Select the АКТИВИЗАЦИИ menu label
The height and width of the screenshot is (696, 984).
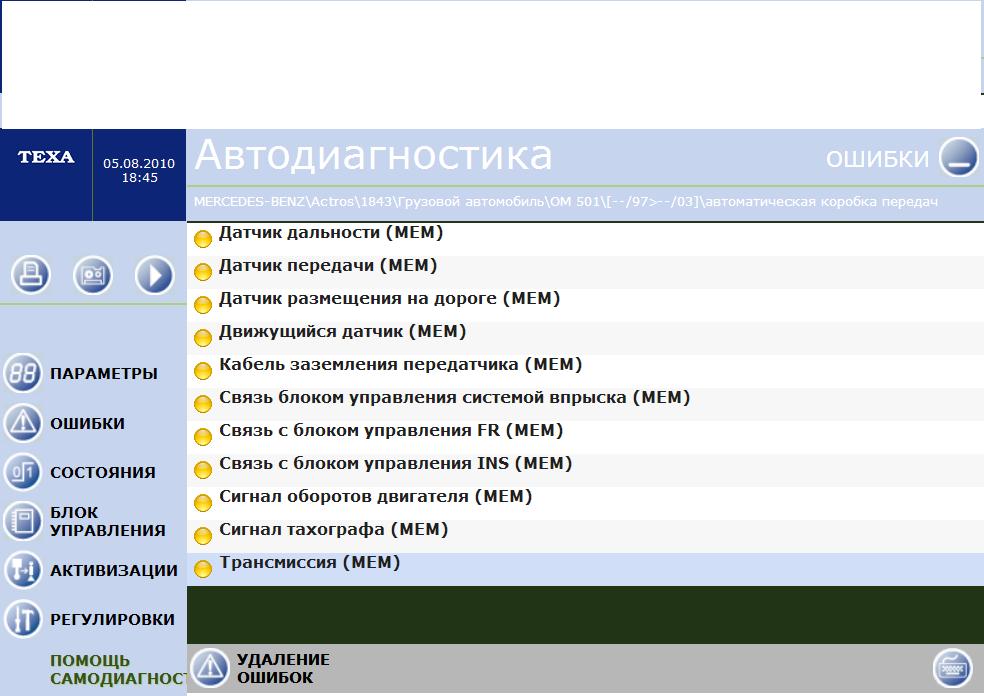tap(114, 570)
